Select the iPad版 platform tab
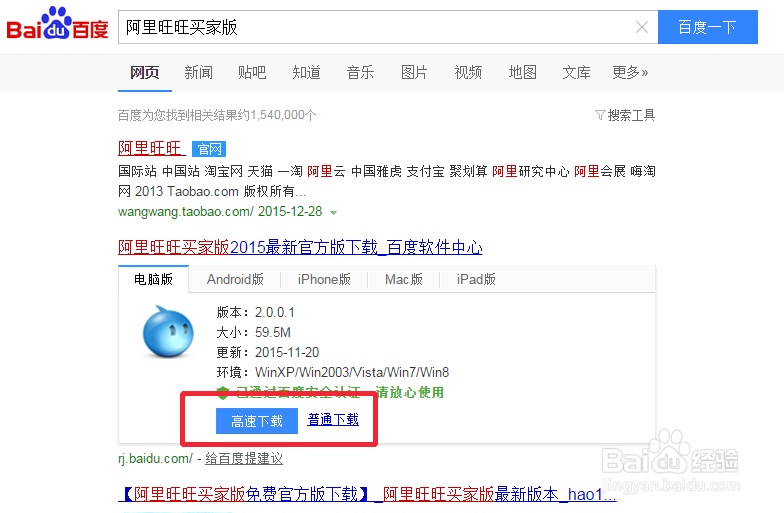The height and width of the screenshot is (513, 784). click(x=476, y=279)
